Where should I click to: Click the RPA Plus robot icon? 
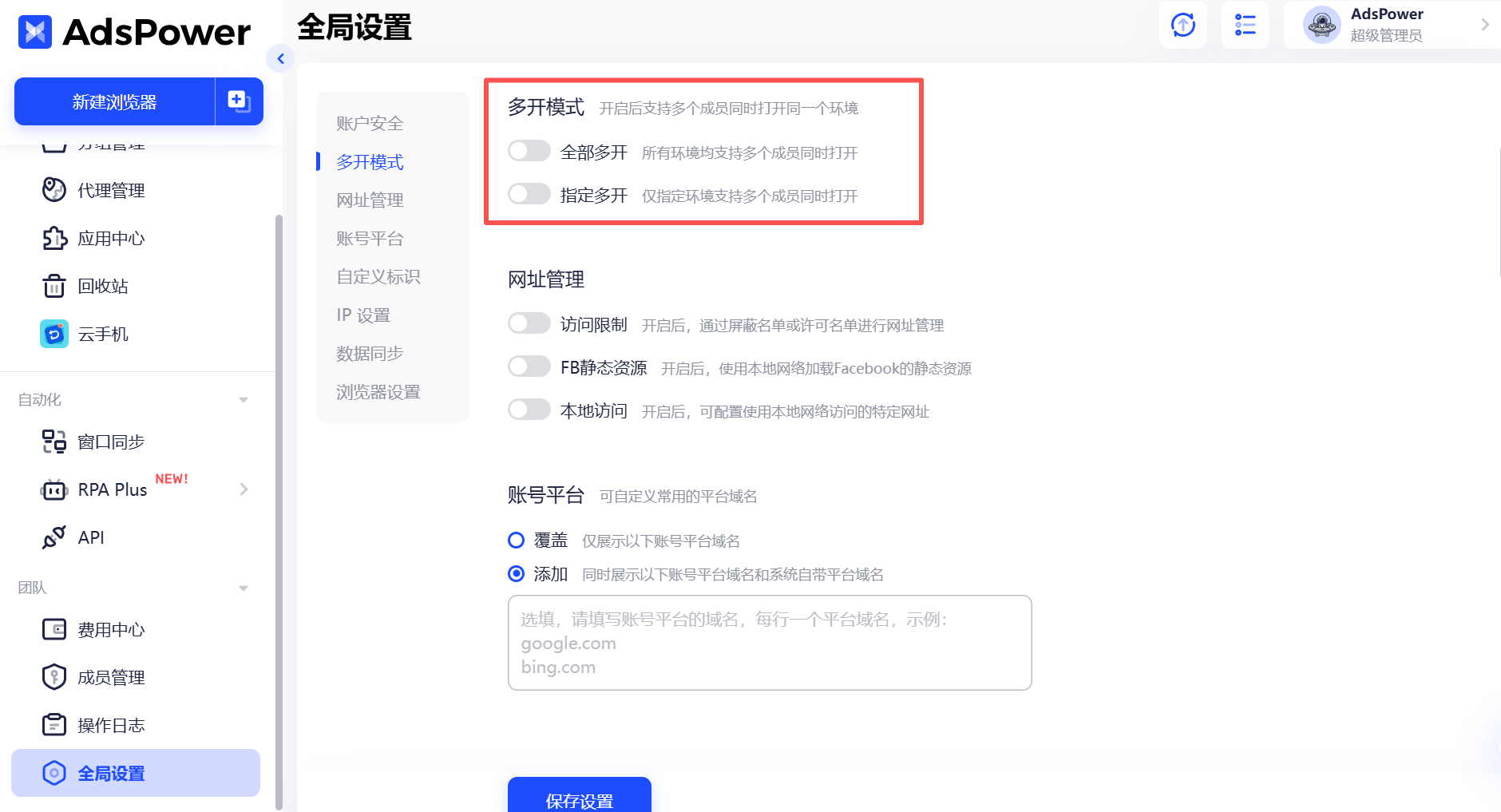click(x=53, y=489)
